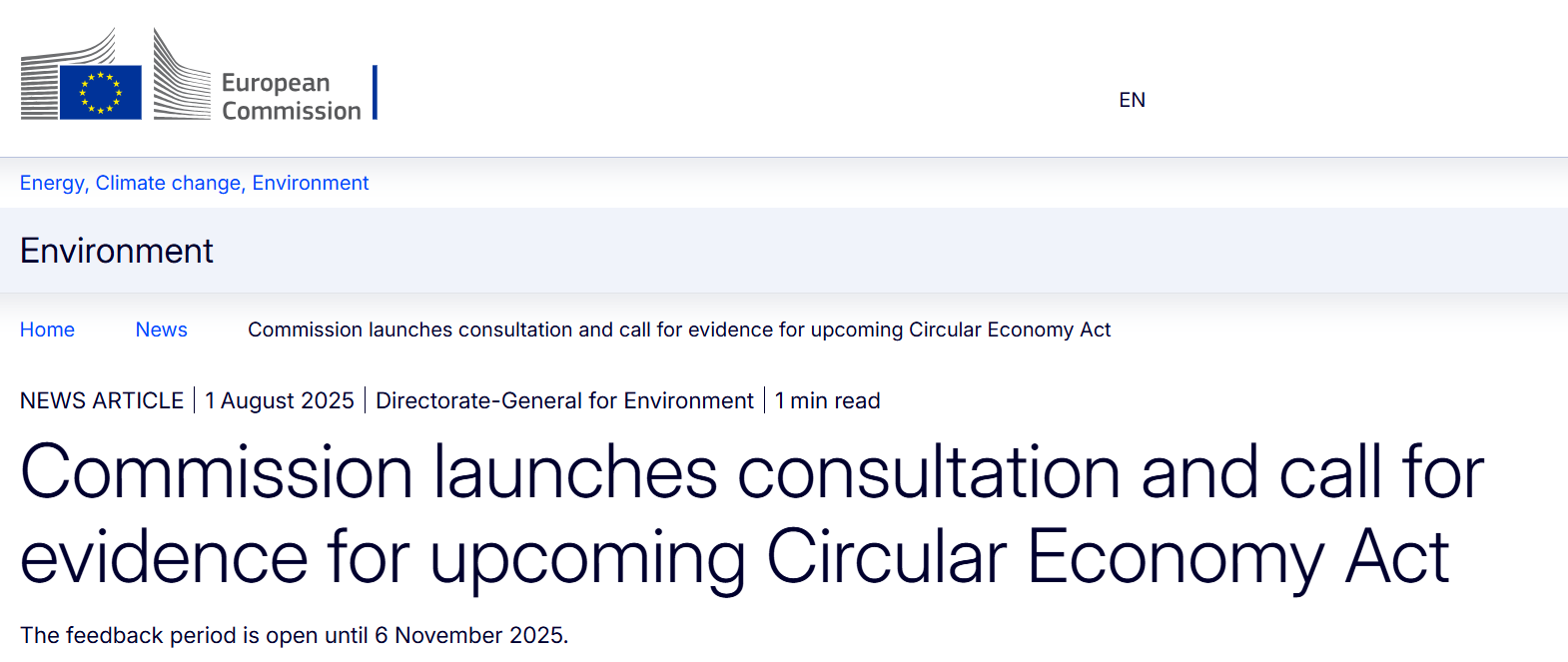Click the NEWS ARTICLE label
The height and width of the screenshot is (662, 1568).
(x=102, y=400)
